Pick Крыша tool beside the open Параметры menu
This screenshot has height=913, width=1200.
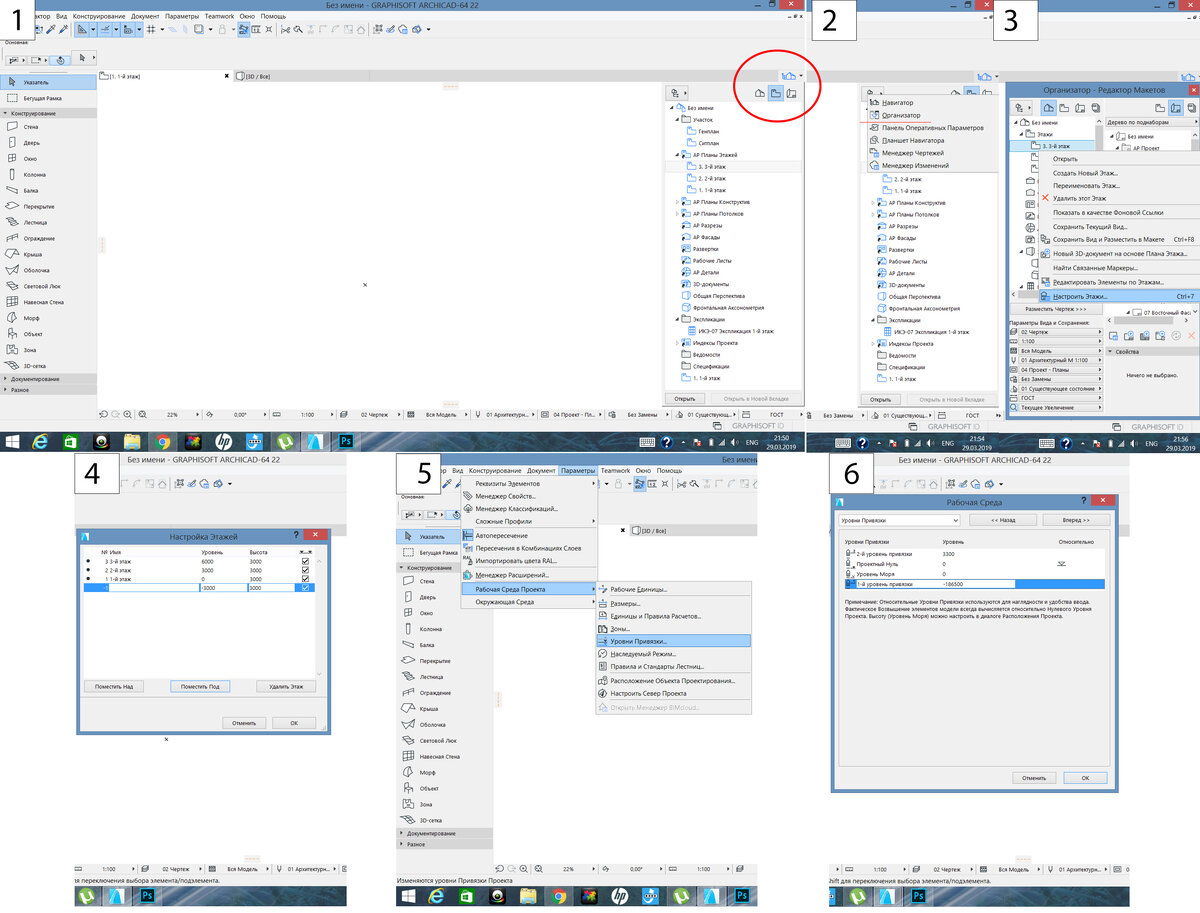click(445, 709)
